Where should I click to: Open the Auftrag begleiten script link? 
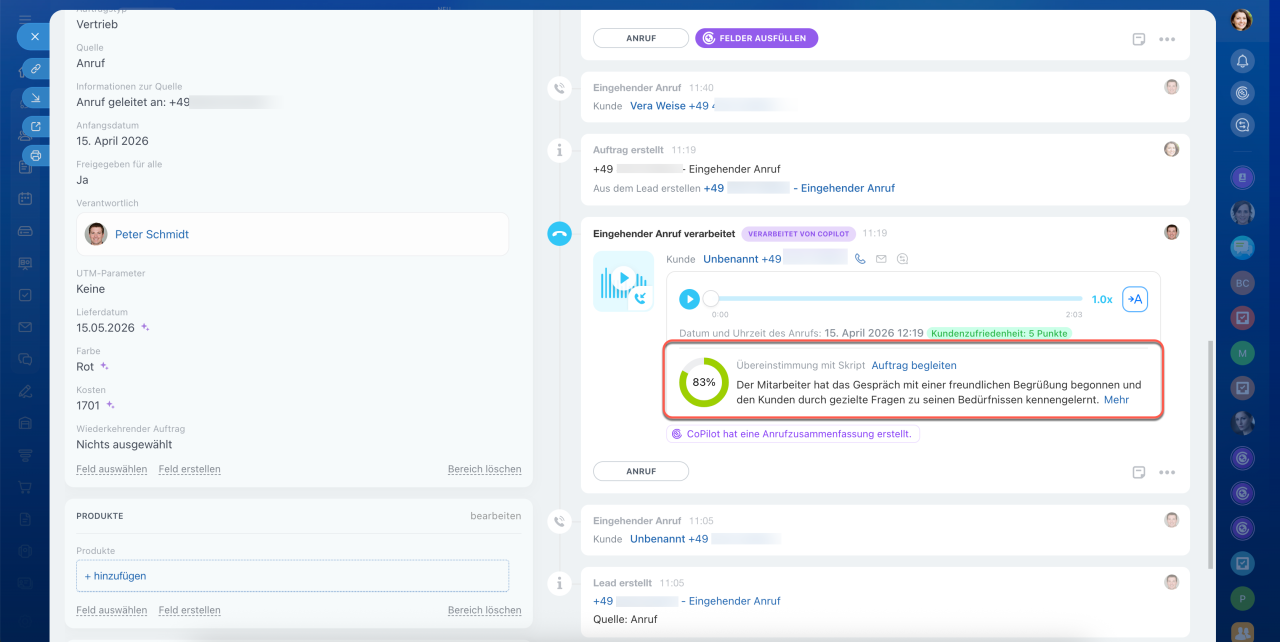coord(913,366)
